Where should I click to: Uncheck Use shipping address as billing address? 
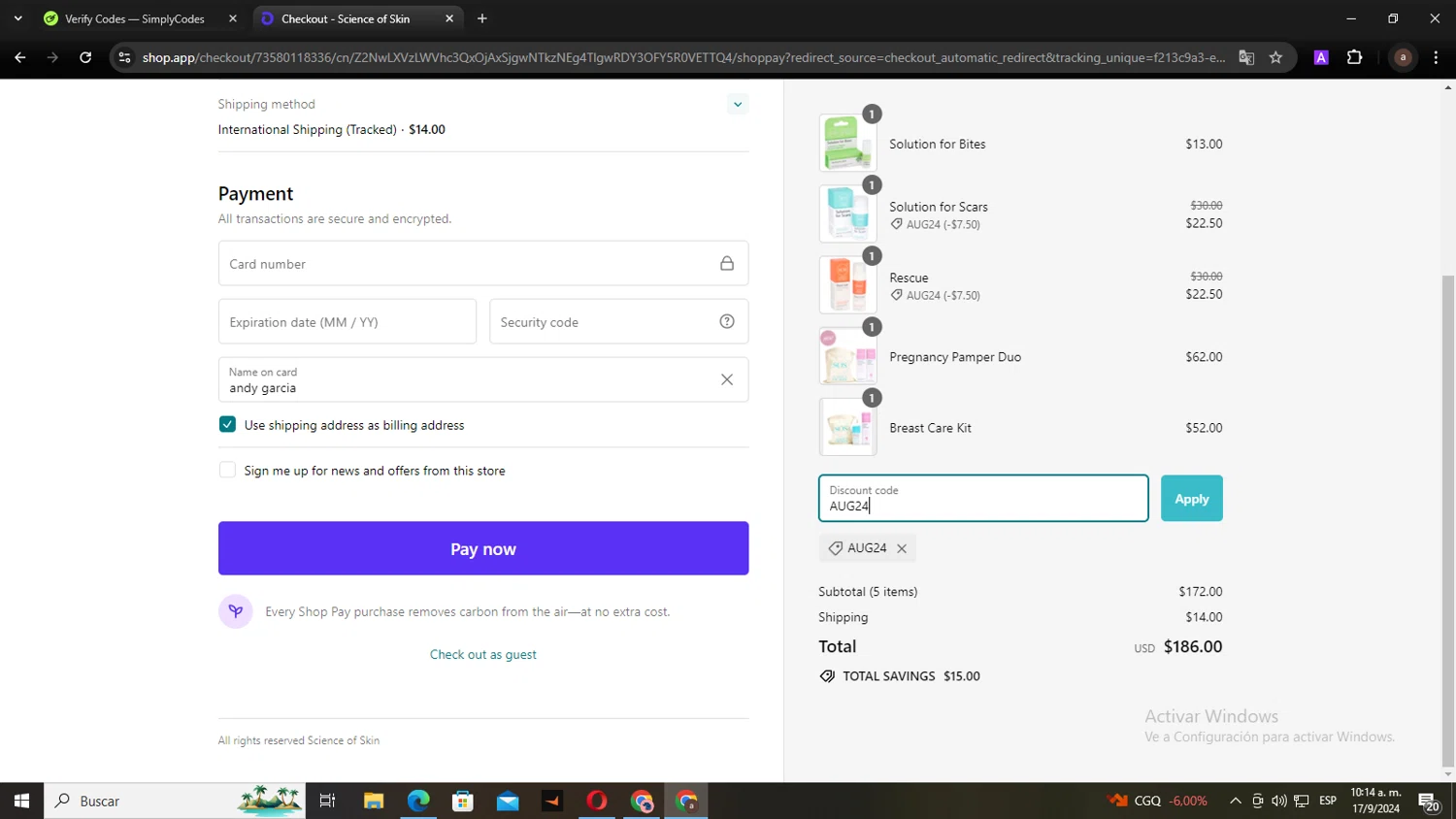pyautogui.click(x=227, y=424)
